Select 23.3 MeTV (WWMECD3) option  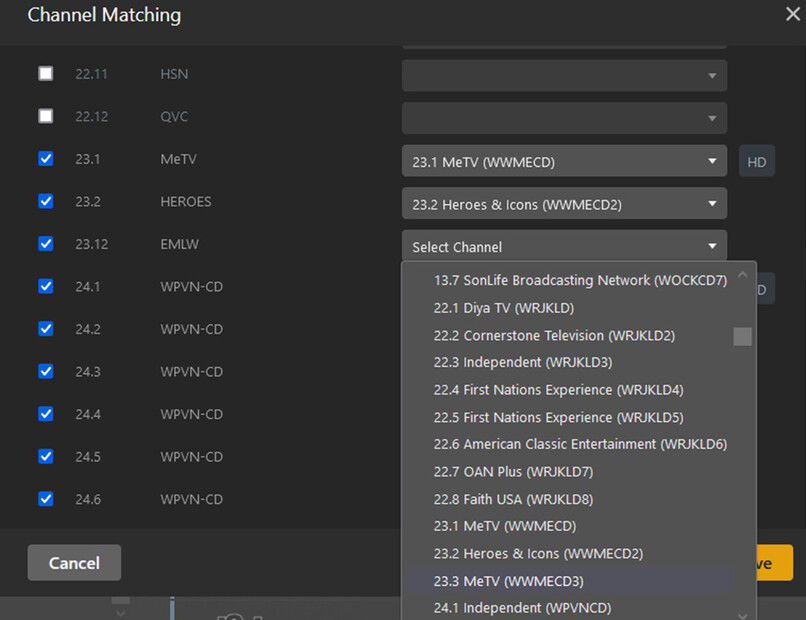pyautogui.click(x=570, y=581)
